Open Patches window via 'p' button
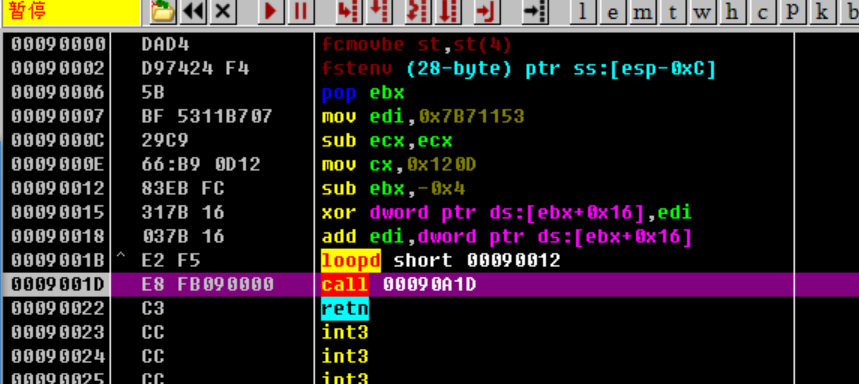Viewport: 859px width, 384px height. [792, 12]
